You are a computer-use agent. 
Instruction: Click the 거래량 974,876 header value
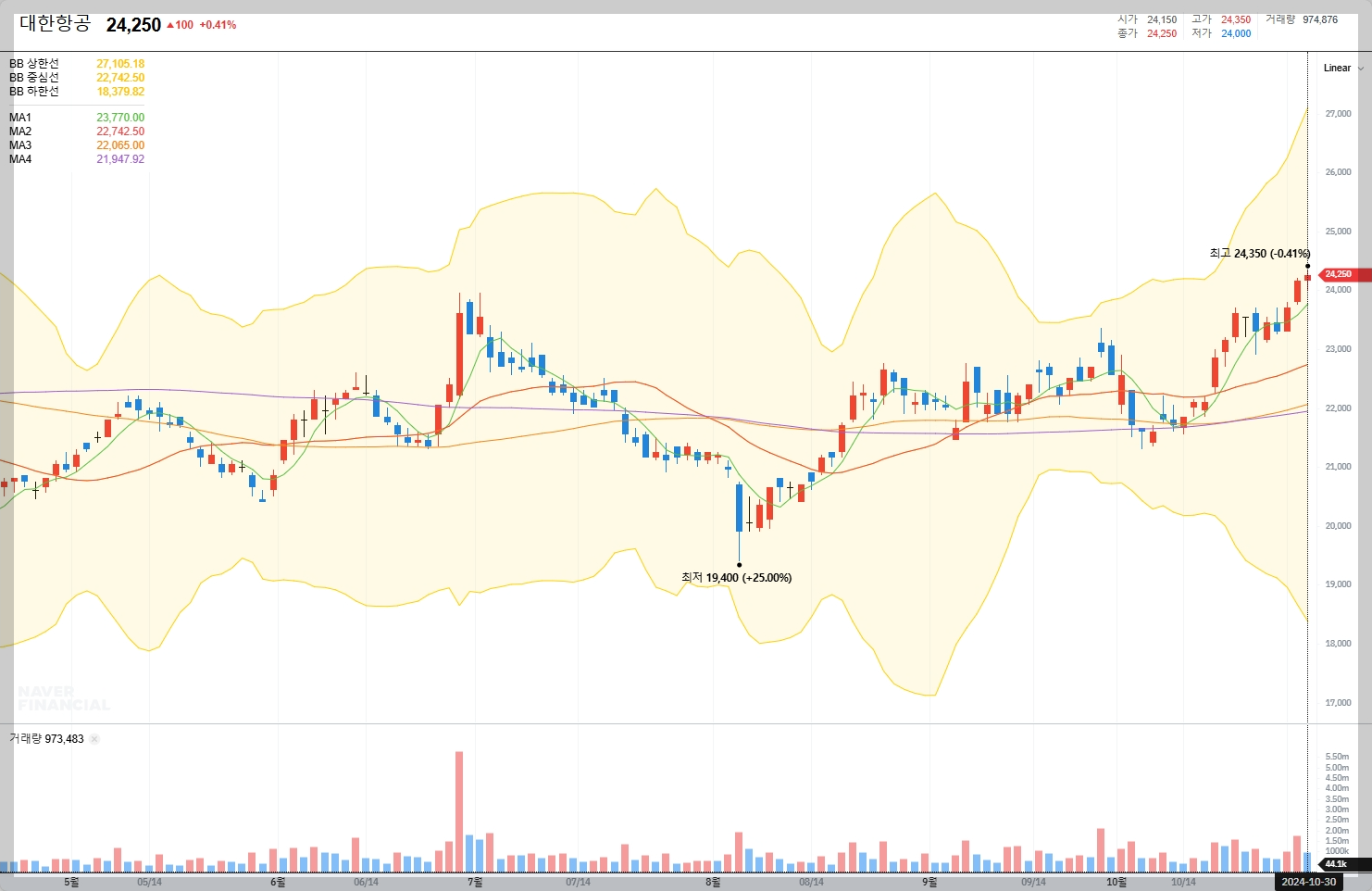click(x=1302, y=19)
